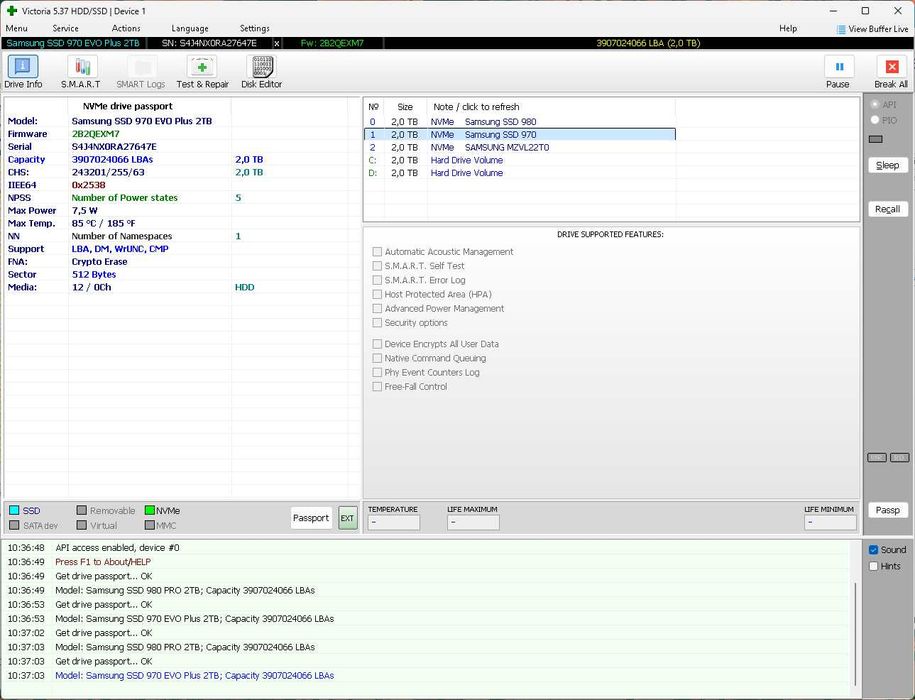Click the Passp button in sidebar
This screenshot has width=915, height=700.
888,510
